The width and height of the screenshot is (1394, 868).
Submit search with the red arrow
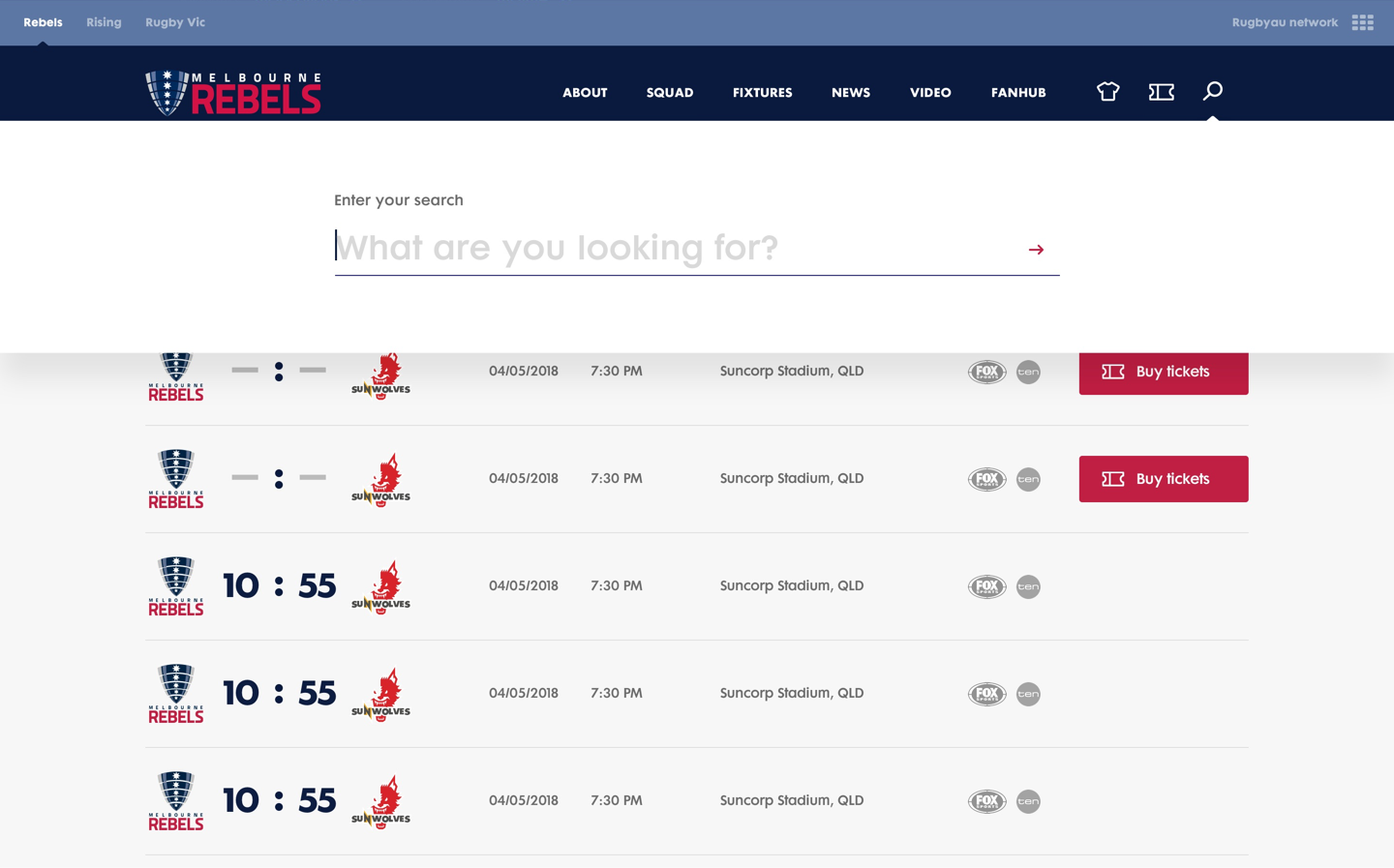click(x=1036, y=250)
